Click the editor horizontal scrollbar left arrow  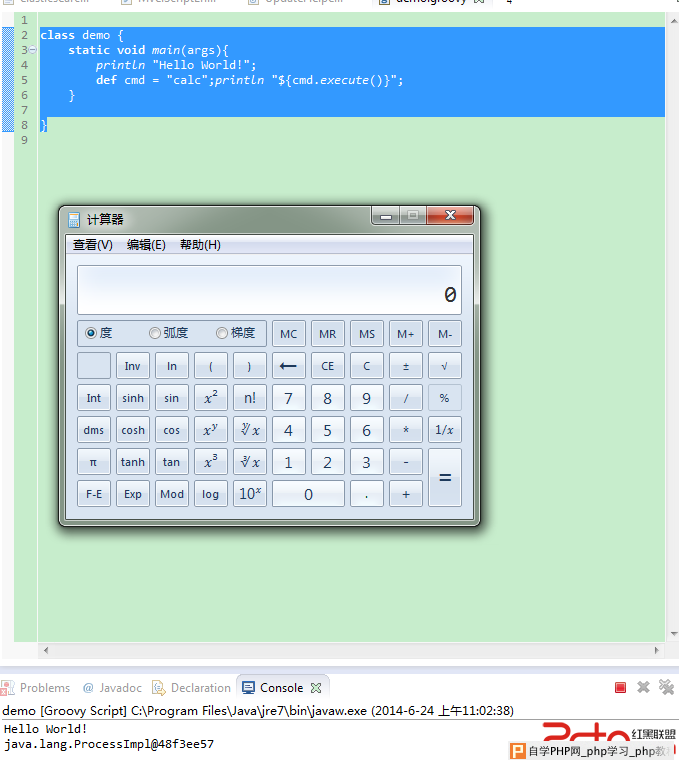tap(46, 650)
